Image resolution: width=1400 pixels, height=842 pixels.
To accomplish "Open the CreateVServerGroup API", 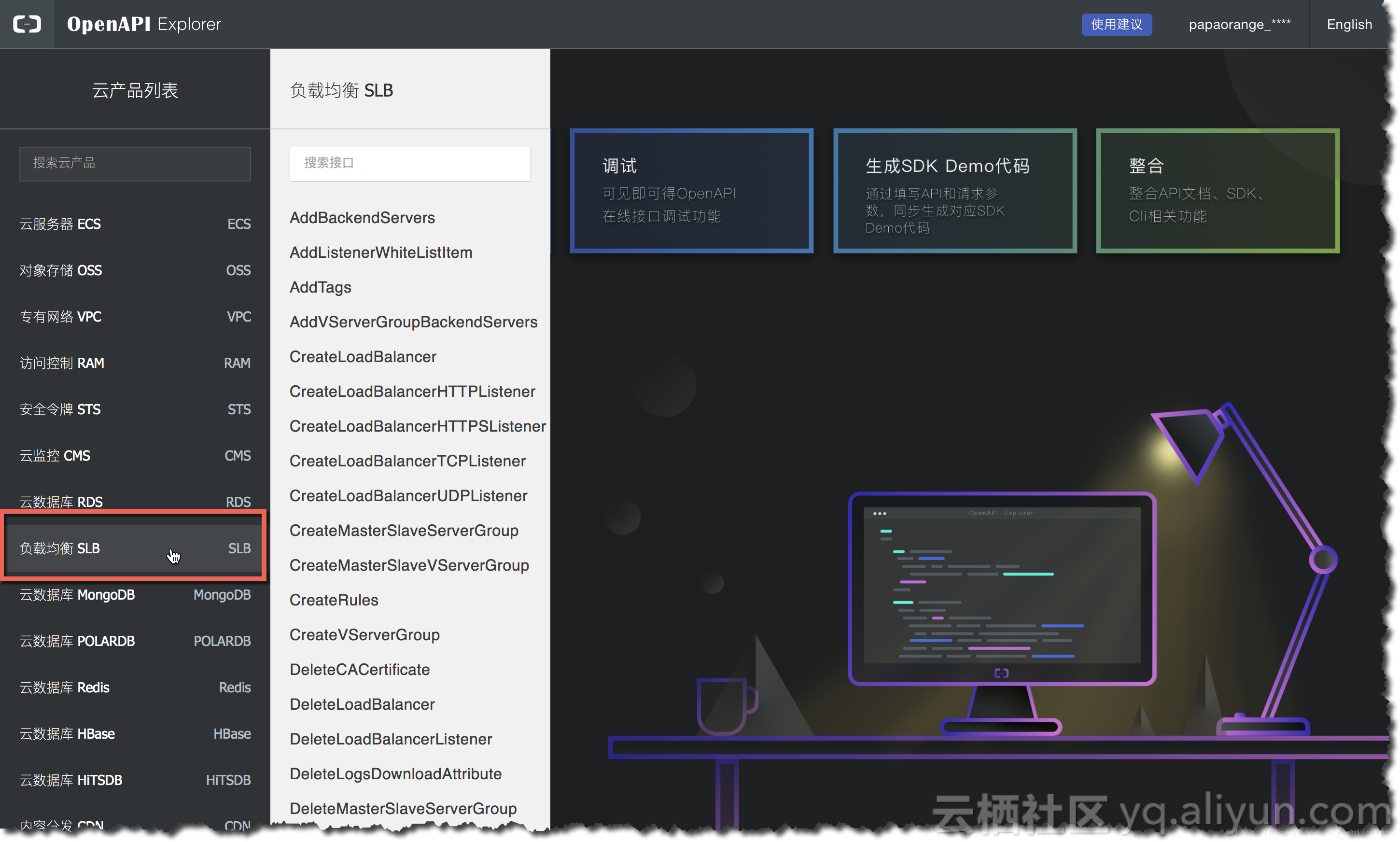I will (x=364, y=634).
